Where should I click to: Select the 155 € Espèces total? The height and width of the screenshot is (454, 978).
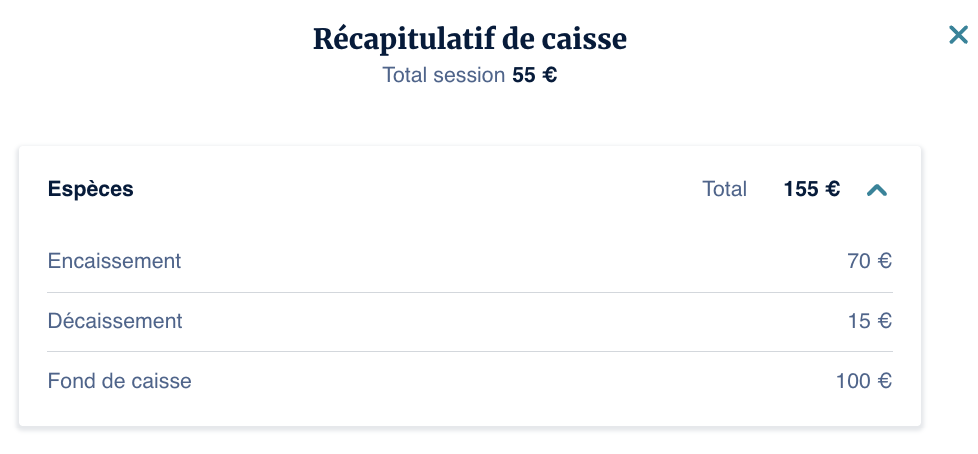[x=811, y=189]
